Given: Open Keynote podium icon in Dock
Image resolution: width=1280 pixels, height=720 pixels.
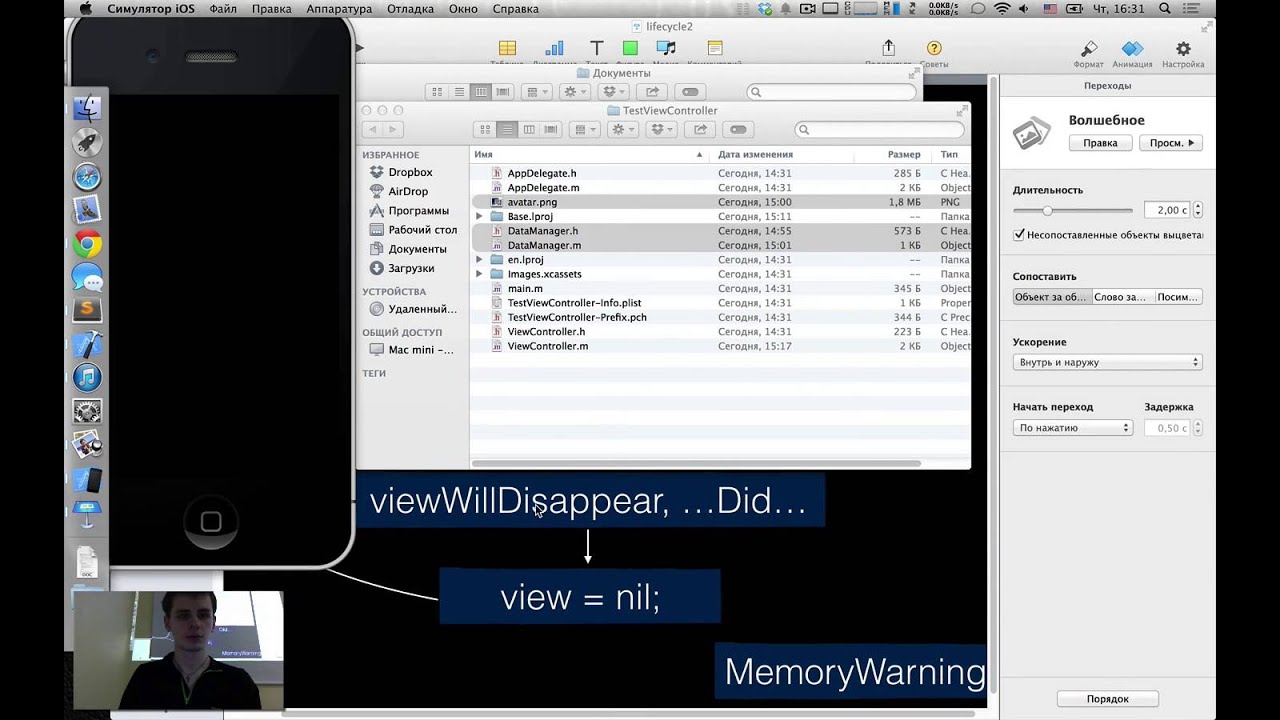Looking at the screenshot, I should pyautogui.click(x=88, y=514).
